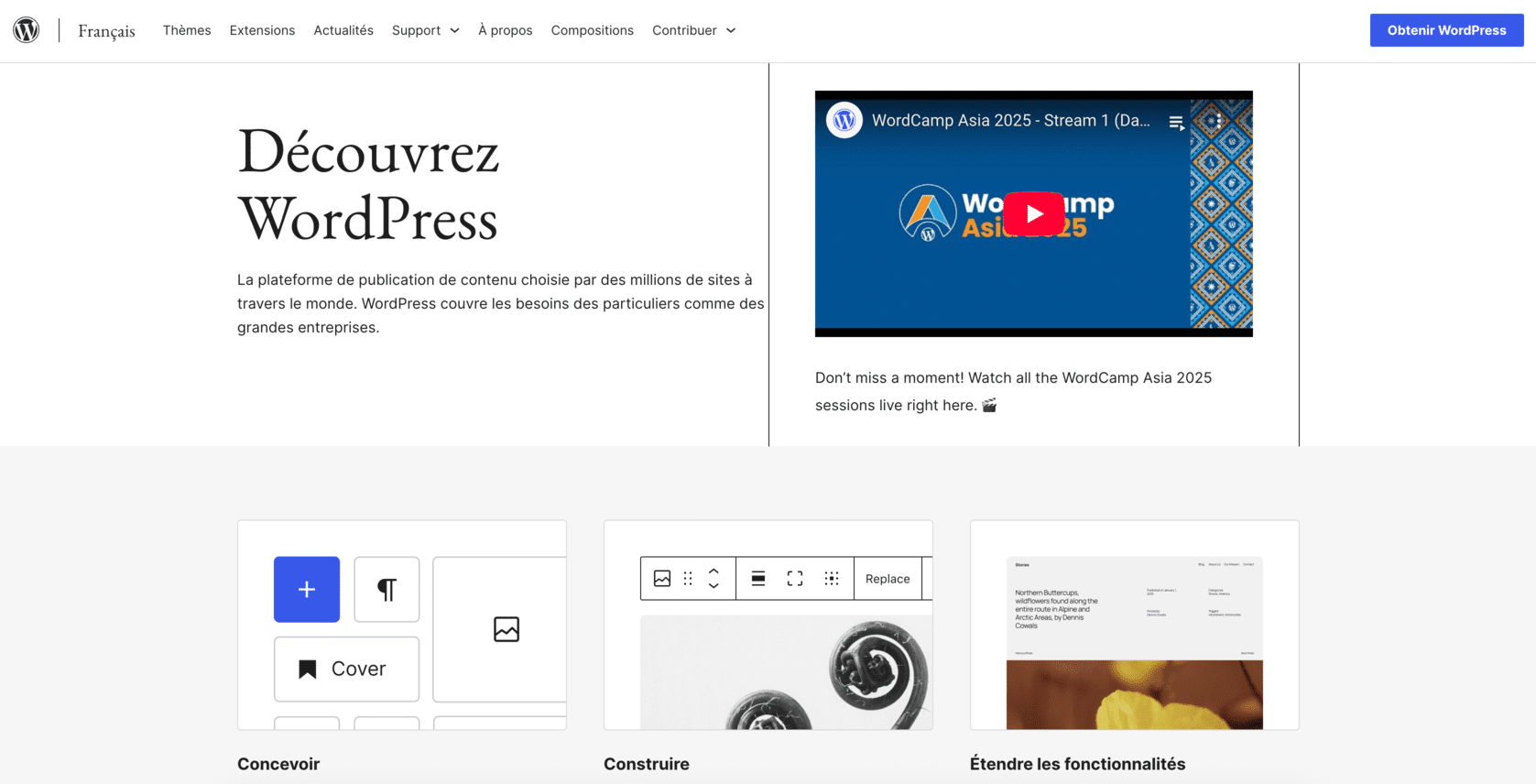The width and height of the screenshot is (1536, 784).
Task: Click the WordPress channel avatar on video
Action: (x=844, y=121)
